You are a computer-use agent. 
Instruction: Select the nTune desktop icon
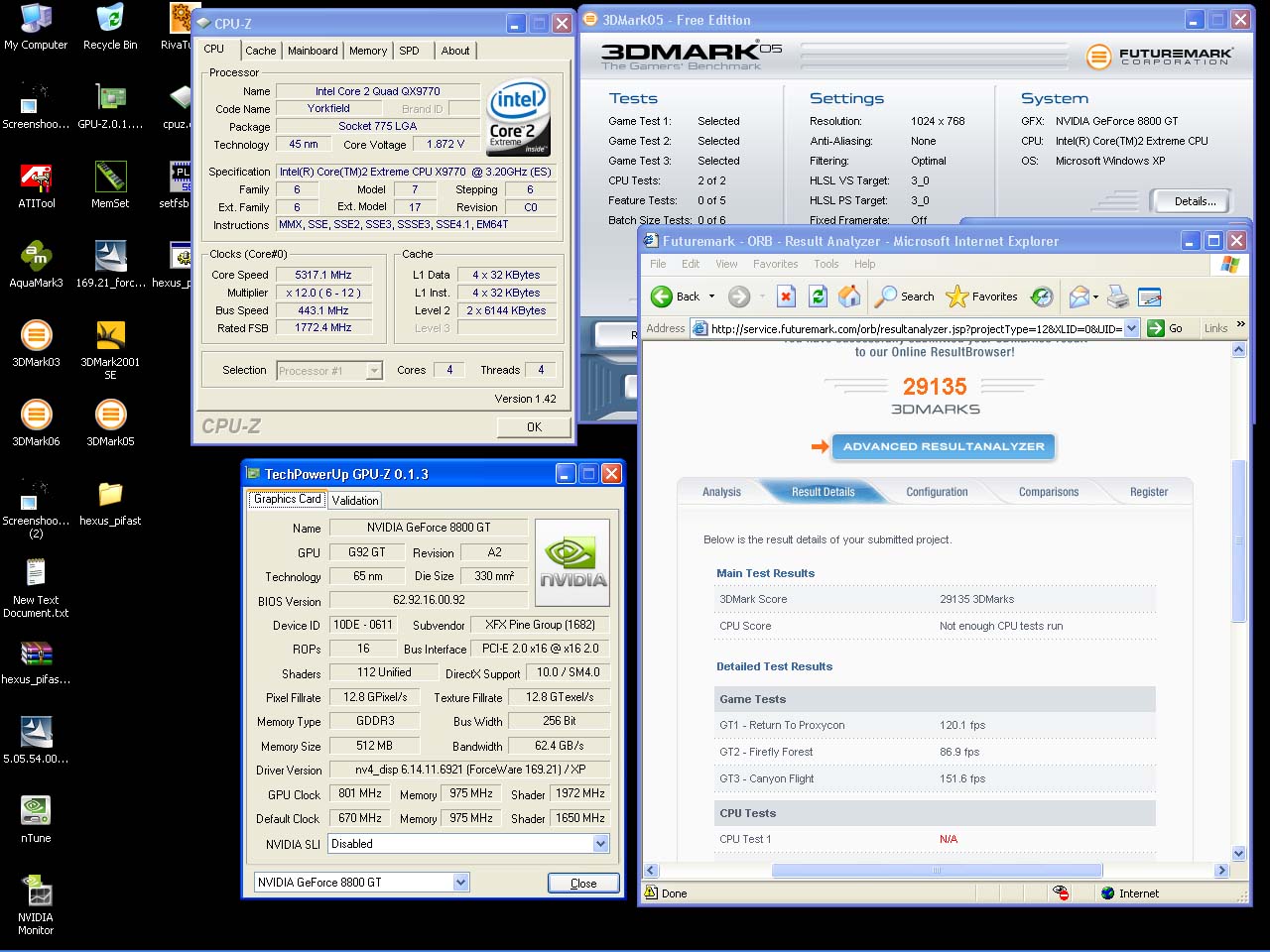click(36, 820)
